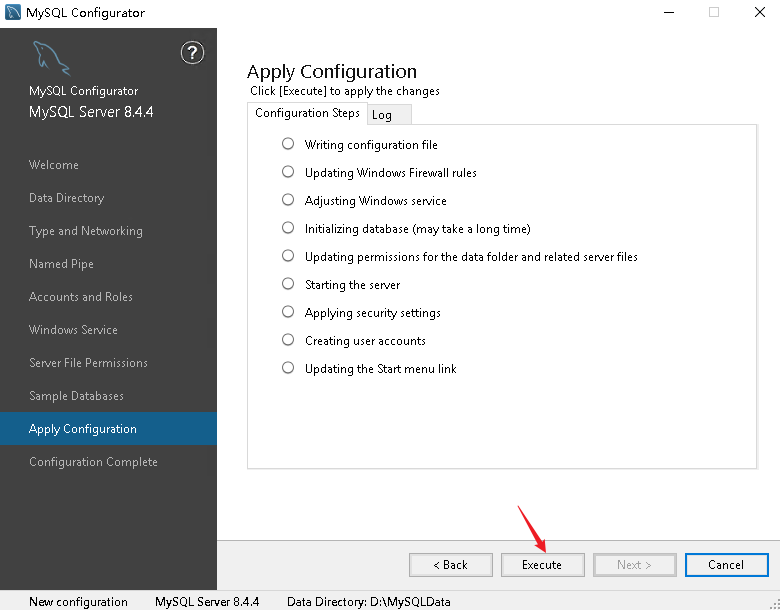Click 'Apply Configuration' page heading
Screen dimensions: 780x610
332,72
